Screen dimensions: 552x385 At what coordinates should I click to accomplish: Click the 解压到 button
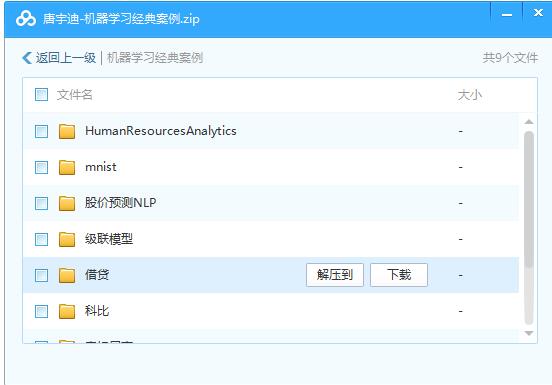coord(335,275)
